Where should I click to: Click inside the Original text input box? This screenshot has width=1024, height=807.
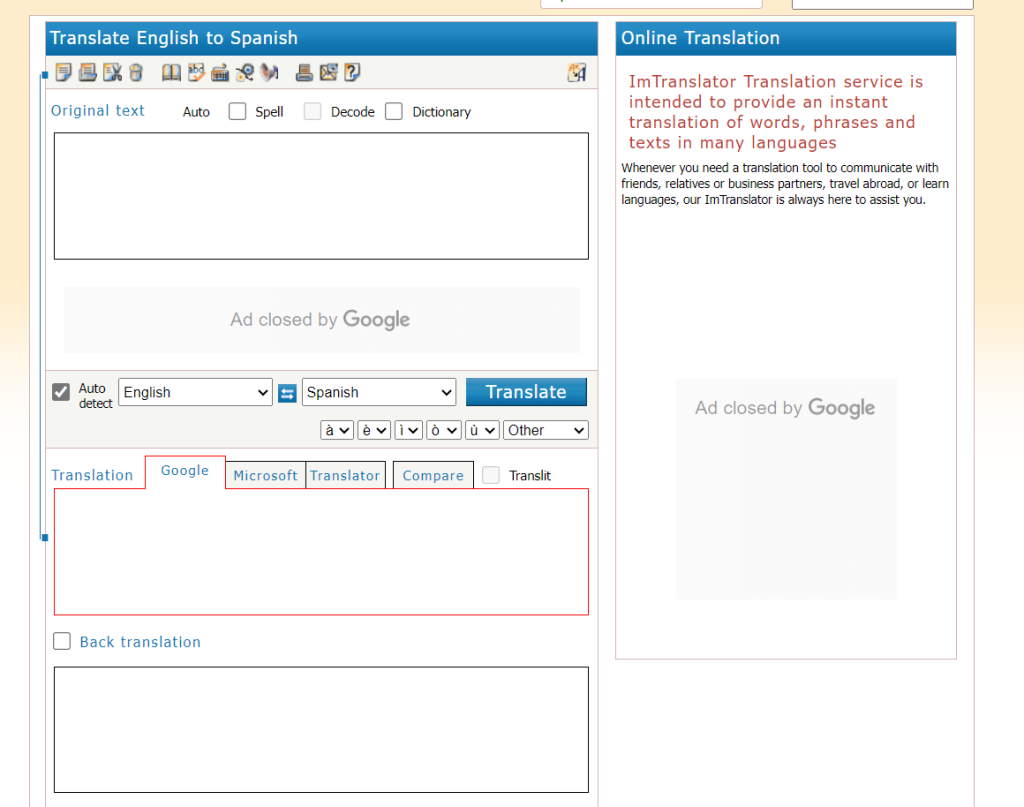pyautogui.click(x=321, y=196)
